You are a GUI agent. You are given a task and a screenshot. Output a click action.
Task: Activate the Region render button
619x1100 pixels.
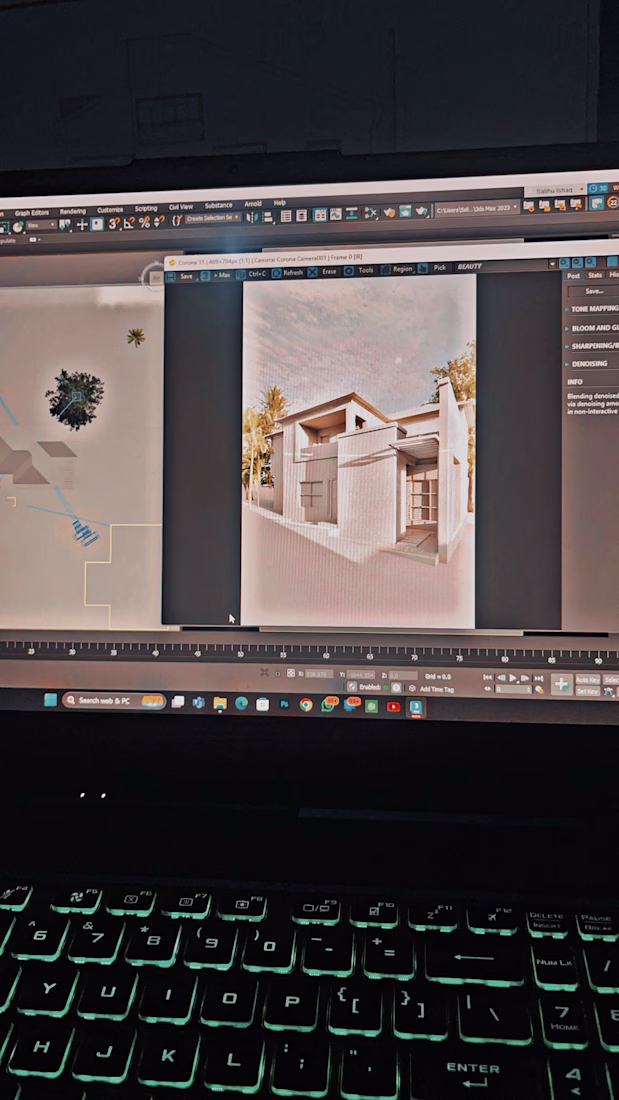click(397, 269)
